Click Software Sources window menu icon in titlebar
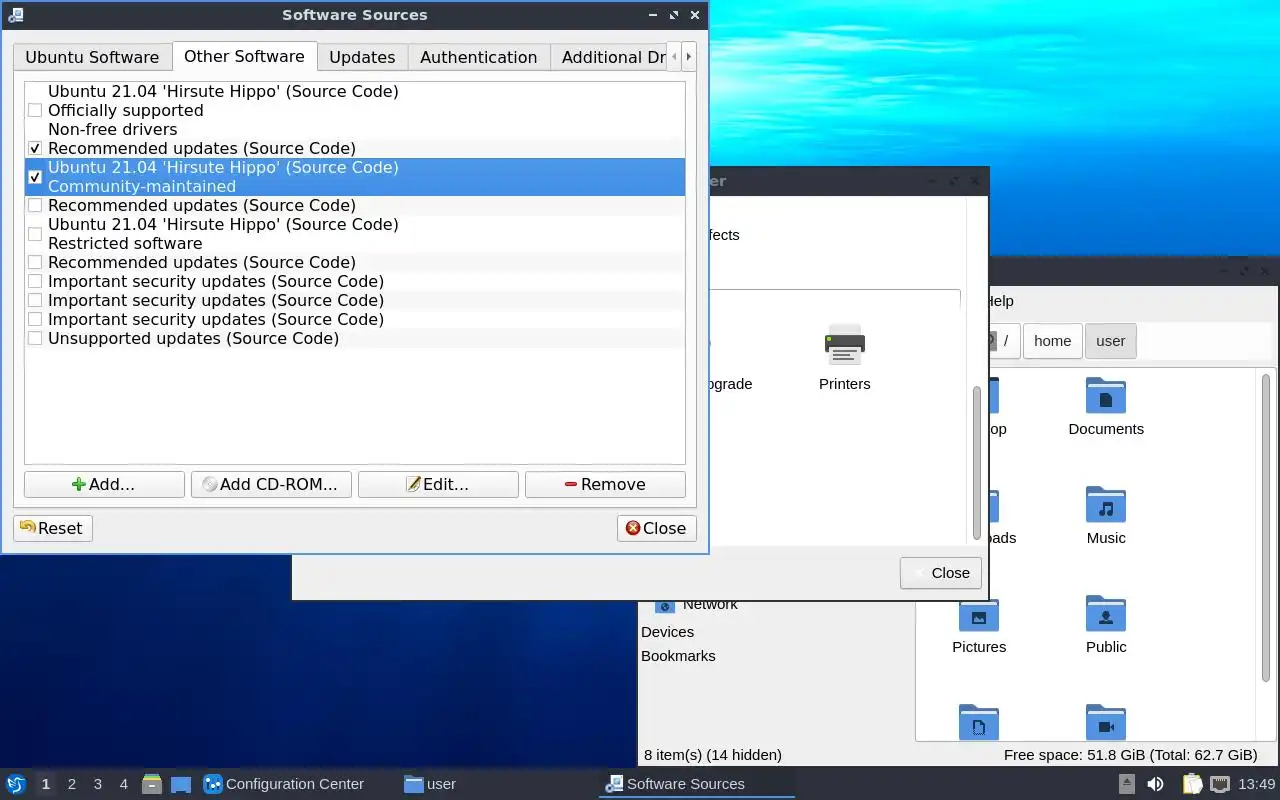The image size is (1280, 800). (x=15, y=15)
